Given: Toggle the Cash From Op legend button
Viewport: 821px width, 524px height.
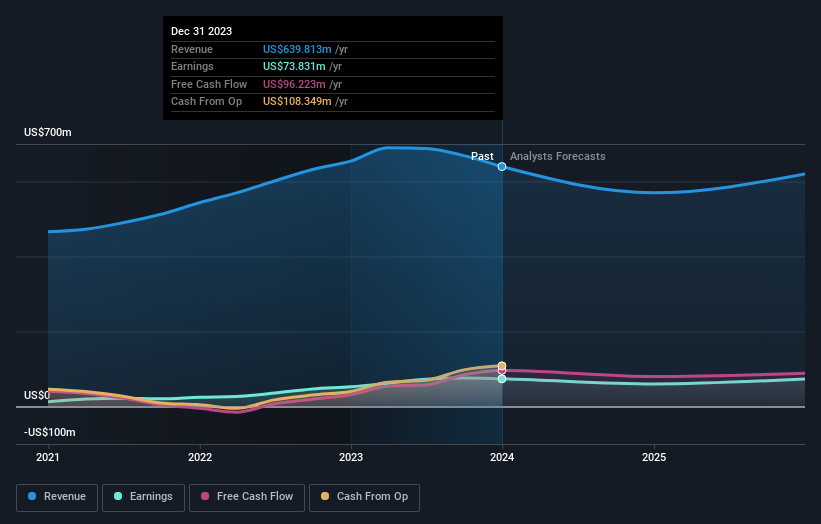Looking at the screenshot, I should coord(364,497).
